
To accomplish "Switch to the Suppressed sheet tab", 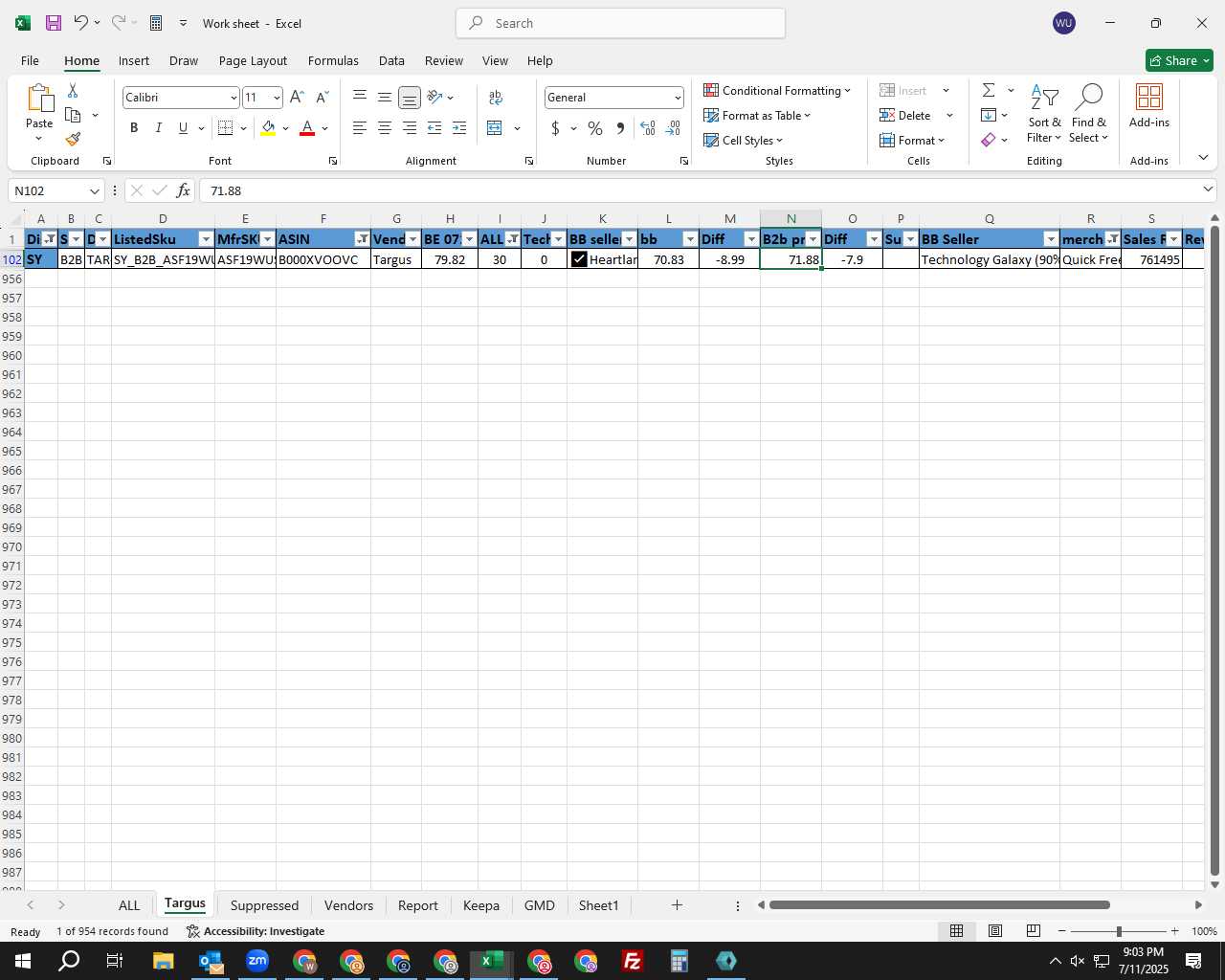I will coord(264,905).
